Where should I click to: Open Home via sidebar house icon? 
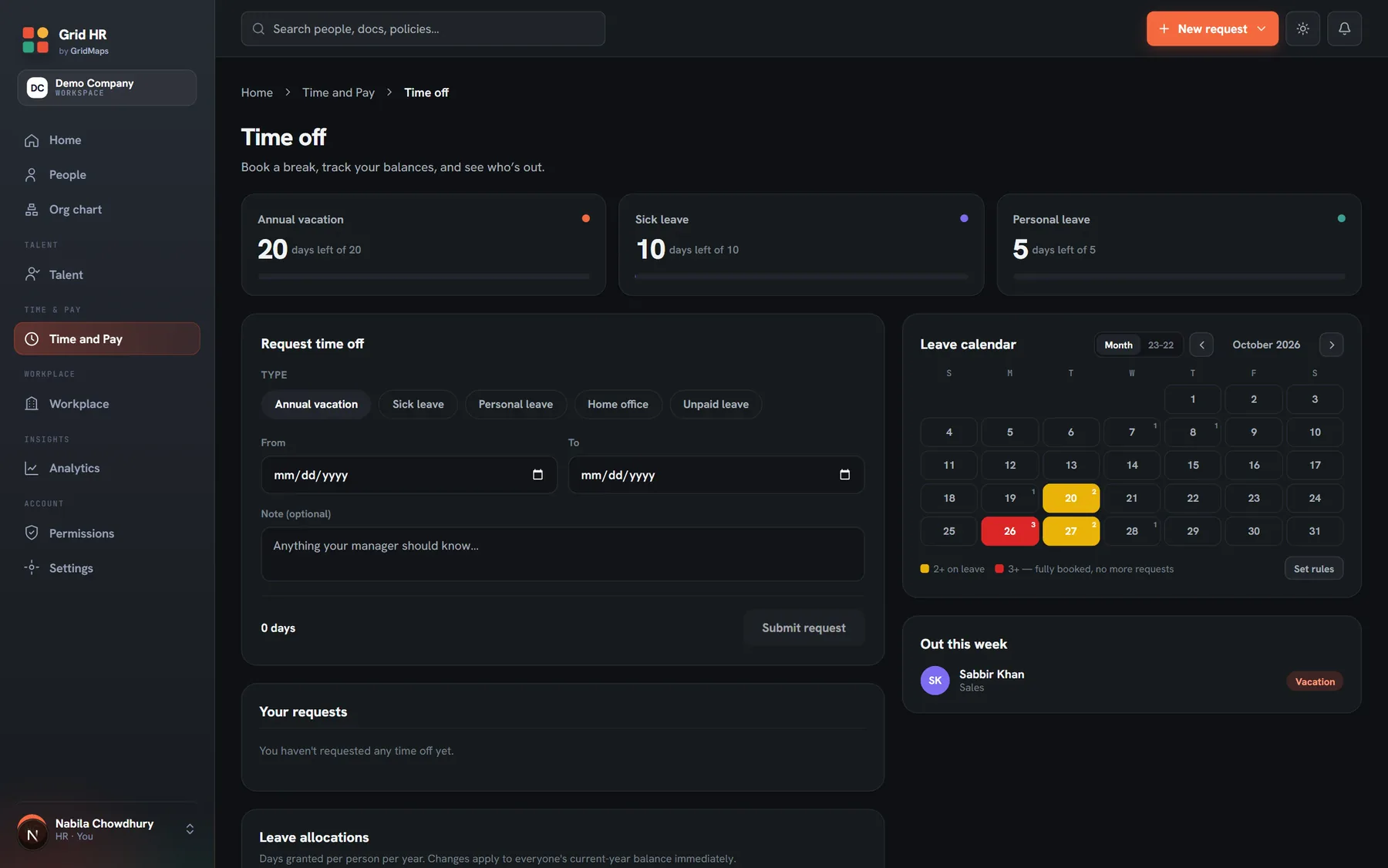32,140
